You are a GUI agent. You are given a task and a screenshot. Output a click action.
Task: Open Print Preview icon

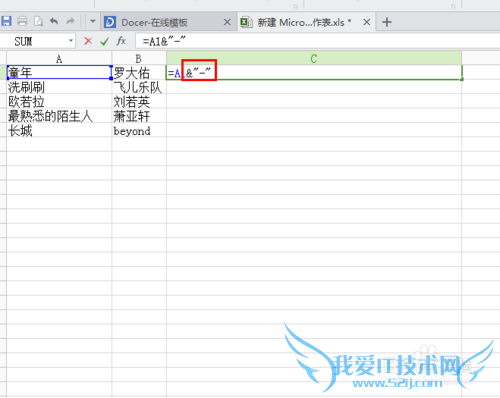38,21
